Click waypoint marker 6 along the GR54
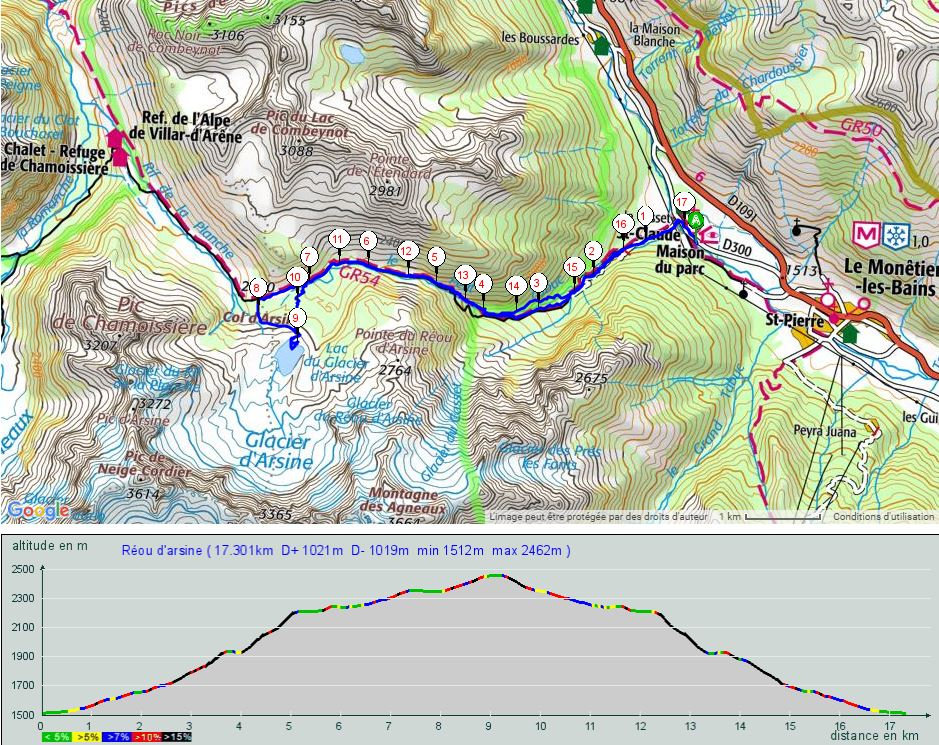 point(367,241)
